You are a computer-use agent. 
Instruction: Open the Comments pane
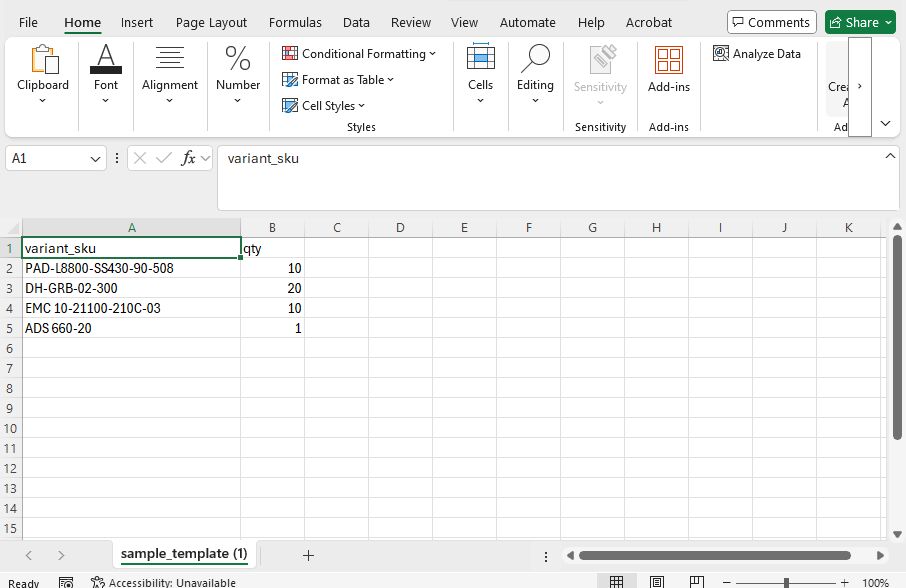coord(771,23)
